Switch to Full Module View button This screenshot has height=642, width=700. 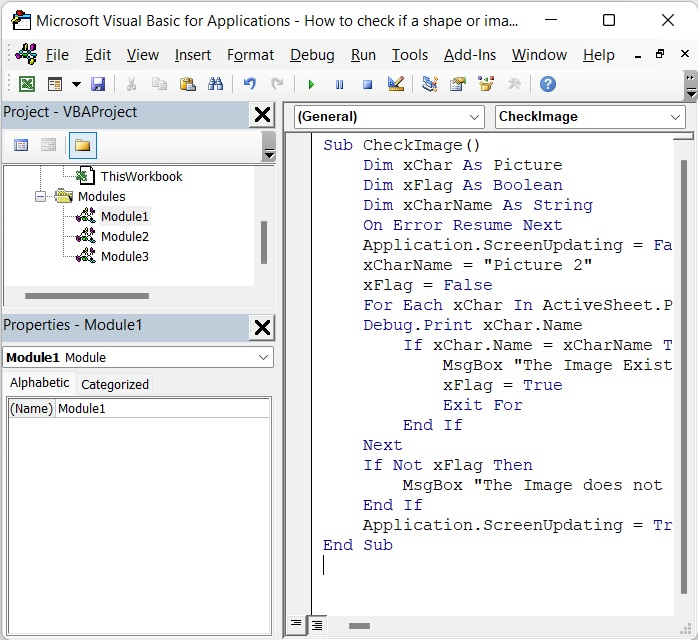(x=316, y=625)
